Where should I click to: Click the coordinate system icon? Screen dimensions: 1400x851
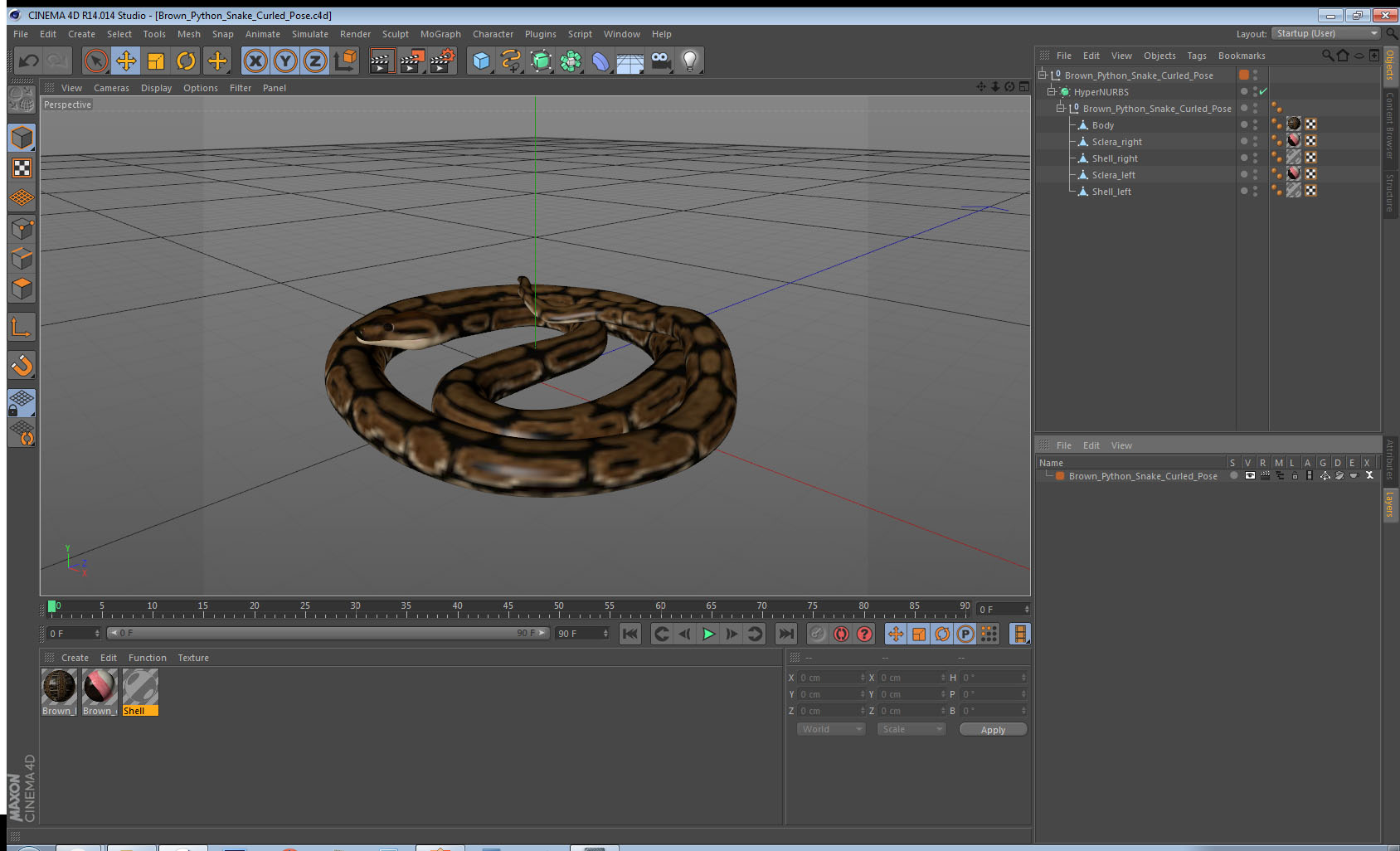click(345, 61)
